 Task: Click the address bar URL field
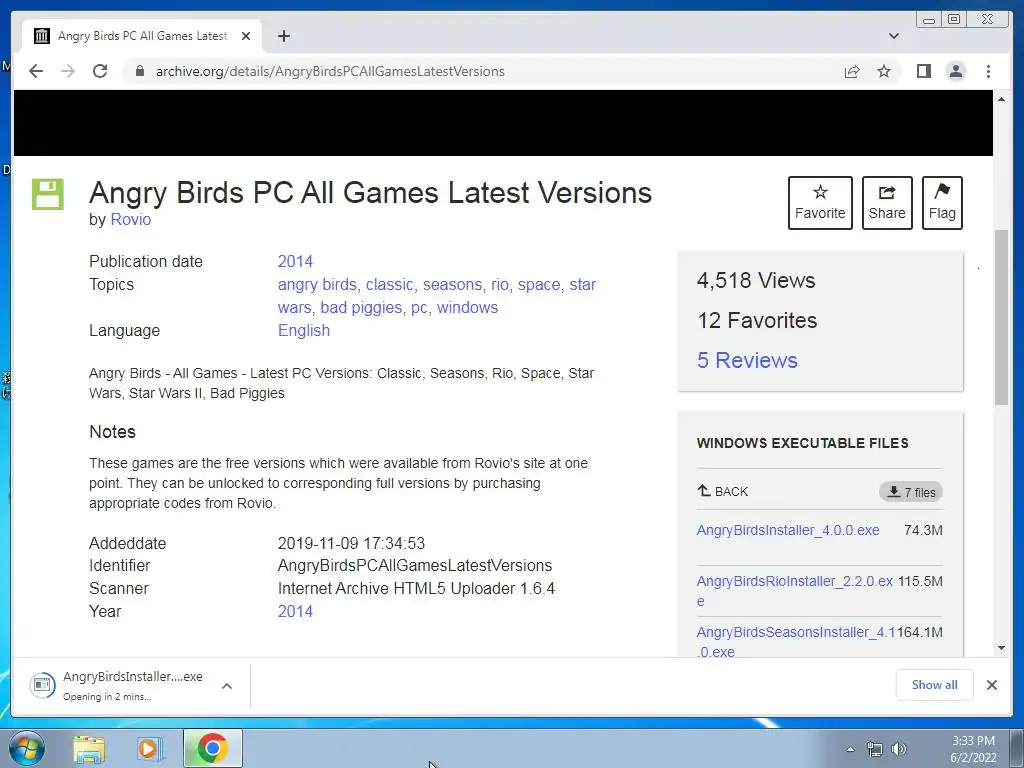pyautogui.click(x=330, y=71)
